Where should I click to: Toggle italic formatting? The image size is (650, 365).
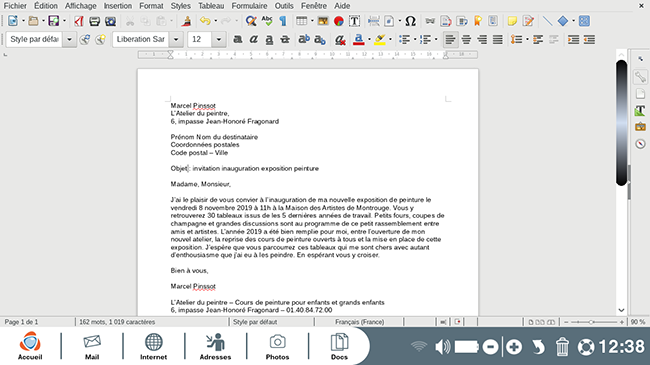point(253,39)
